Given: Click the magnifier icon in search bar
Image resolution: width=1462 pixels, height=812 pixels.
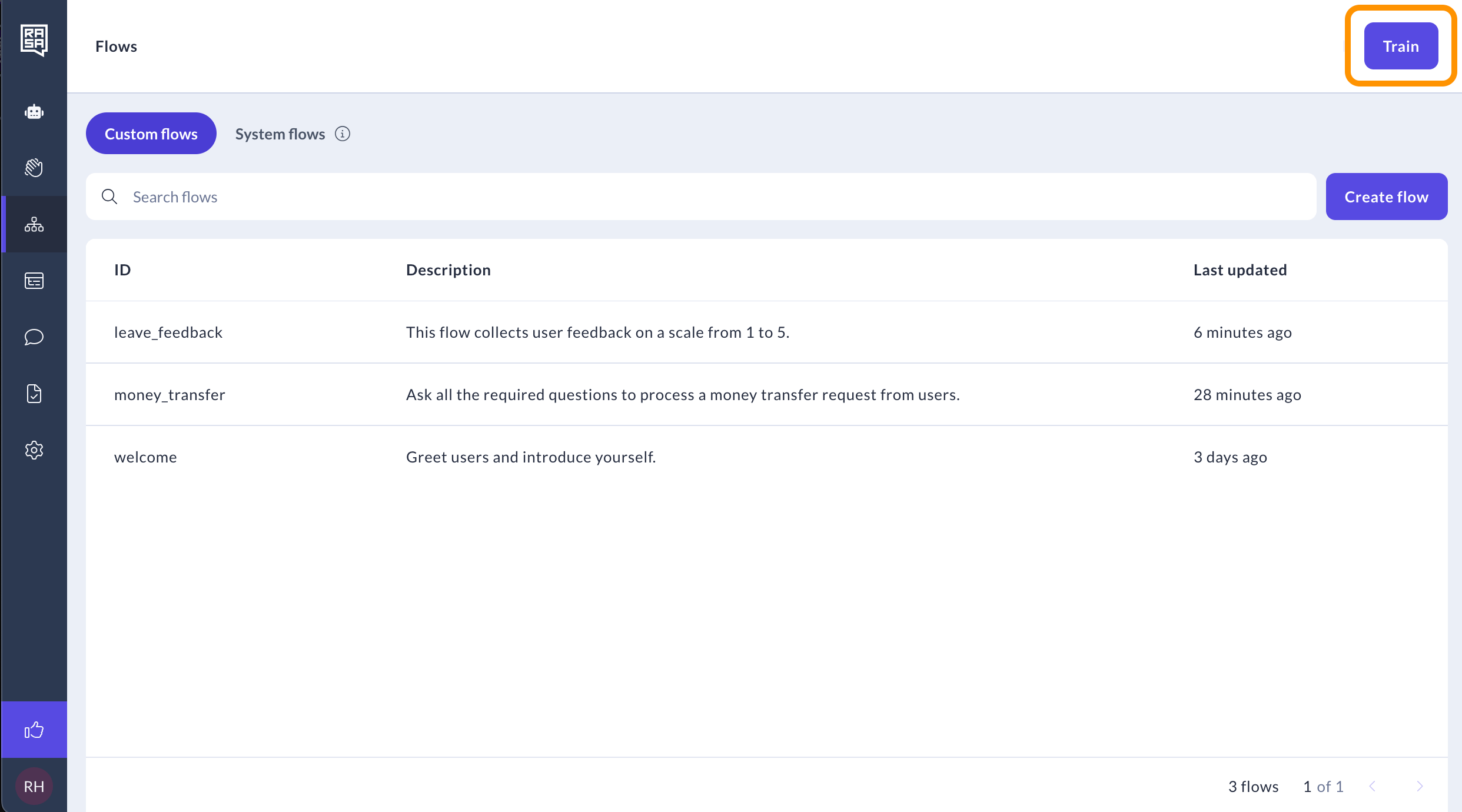Looking at the screenshot, I should point(109,197).
